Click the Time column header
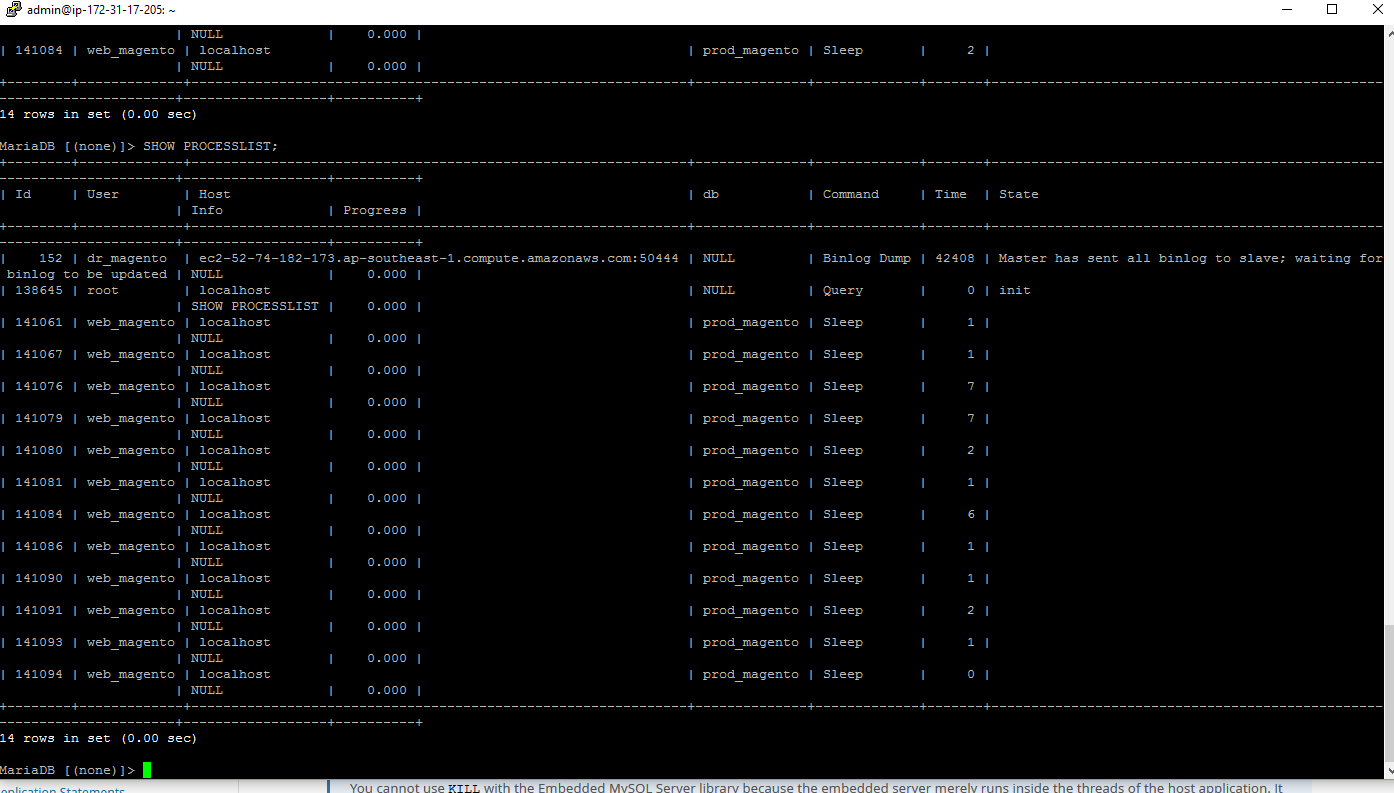 coord(950,194)
